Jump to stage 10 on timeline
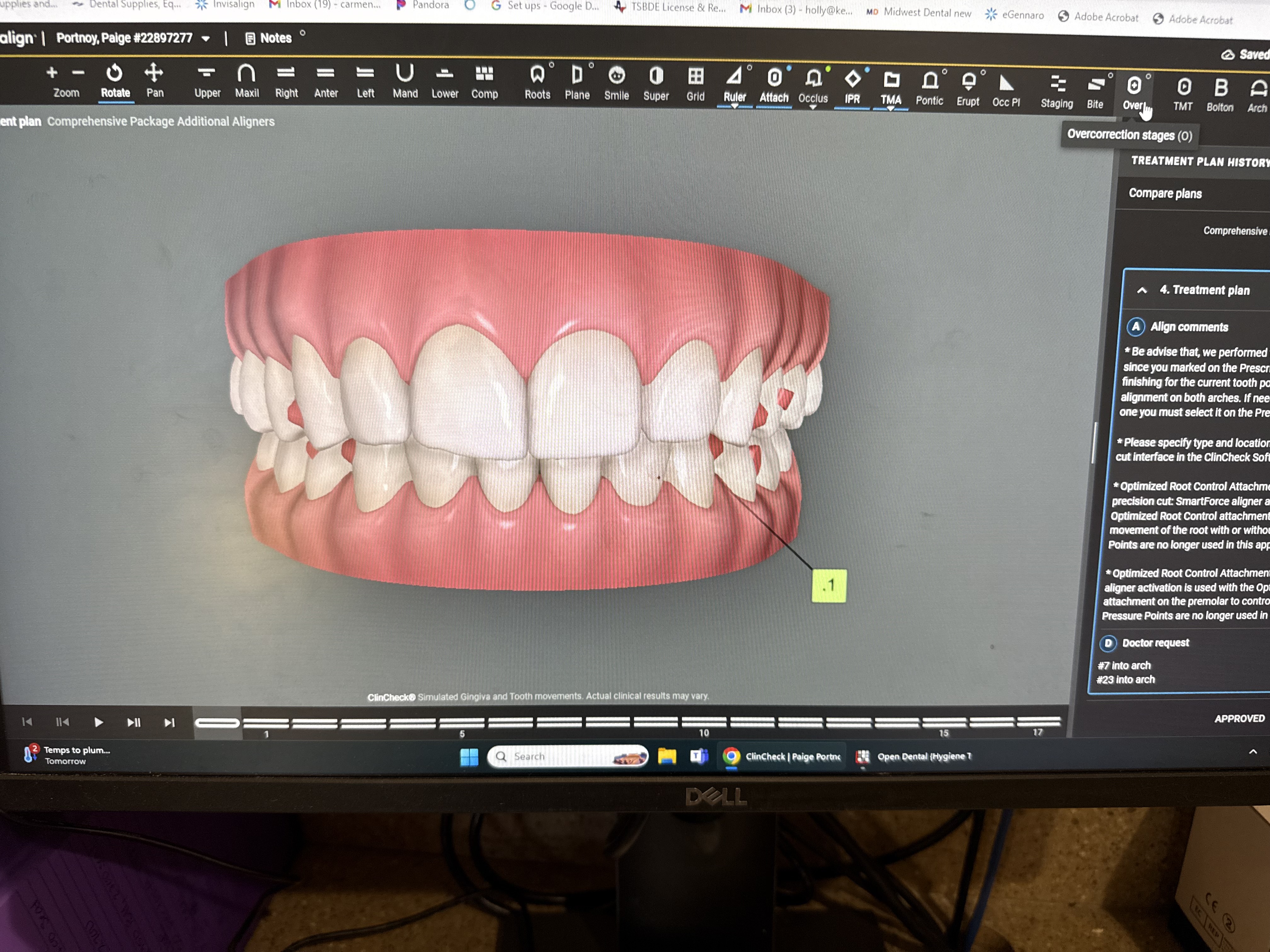The width and height of the screenshot is (1270, 952). pyautogui.click(x=704, y=722)
